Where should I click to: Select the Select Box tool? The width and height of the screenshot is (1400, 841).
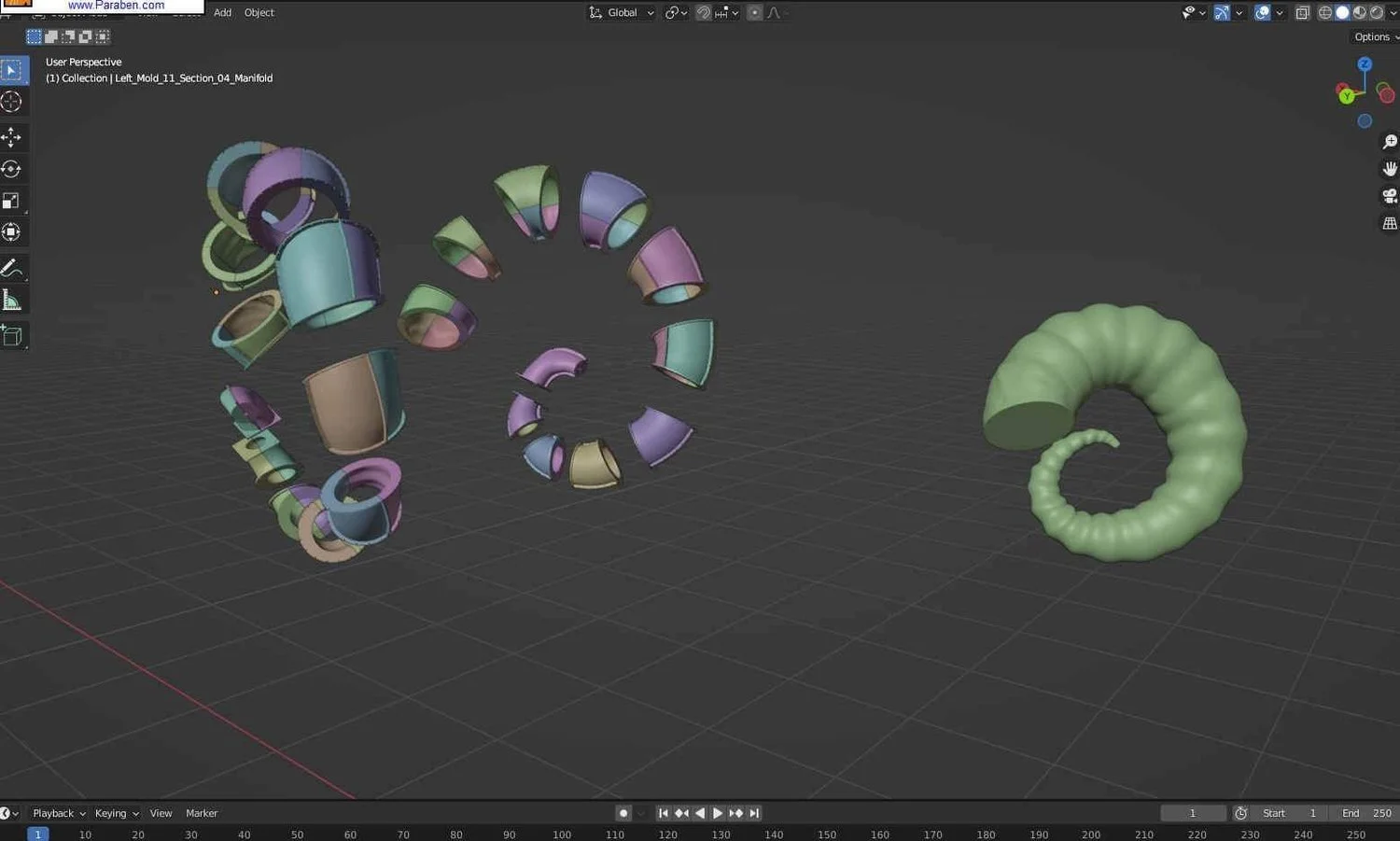pyautogui.click(x=12, y=70)
